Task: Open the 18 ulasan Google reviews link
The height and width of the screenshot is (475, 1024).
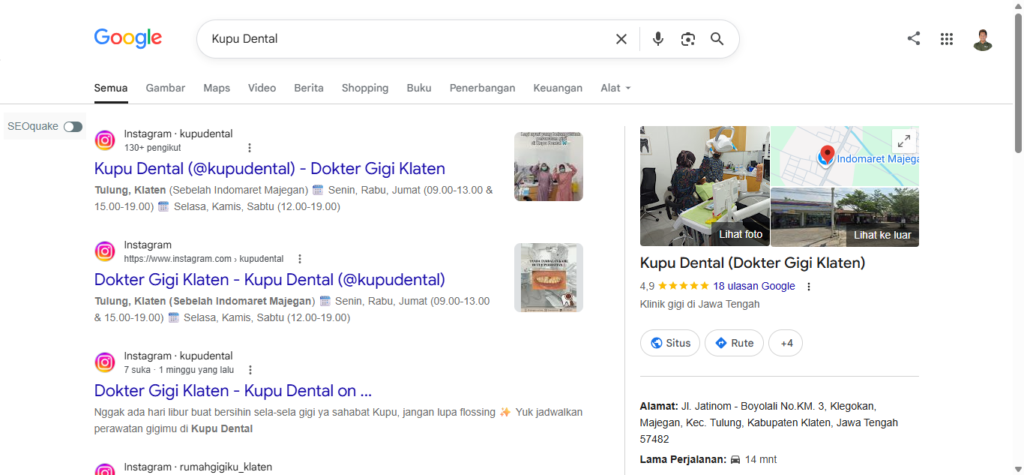Action: (754, 286)
